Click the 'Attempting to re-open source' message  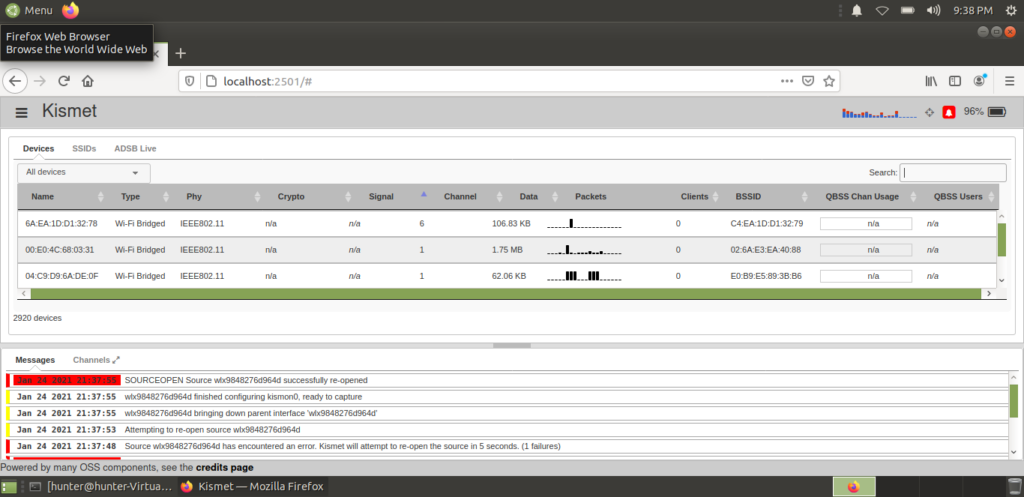[x=507, y=430]
